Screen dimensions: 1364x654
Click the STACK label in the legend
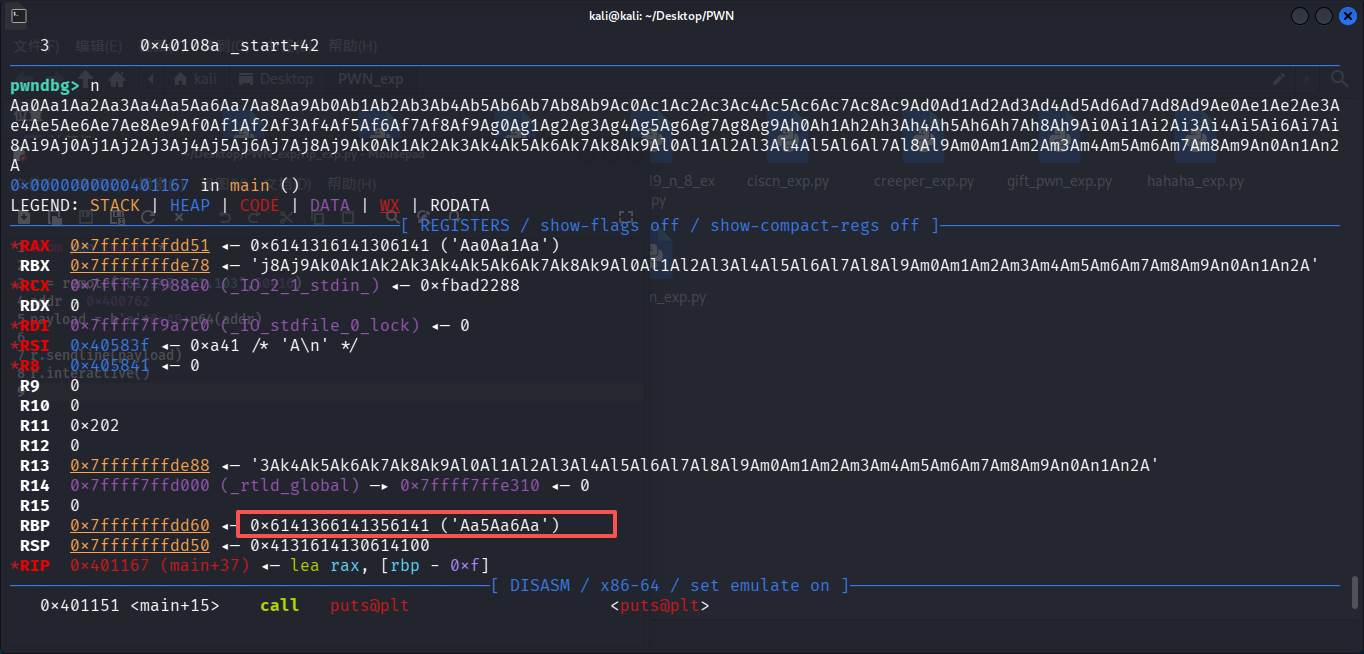(x=115, y=205)
